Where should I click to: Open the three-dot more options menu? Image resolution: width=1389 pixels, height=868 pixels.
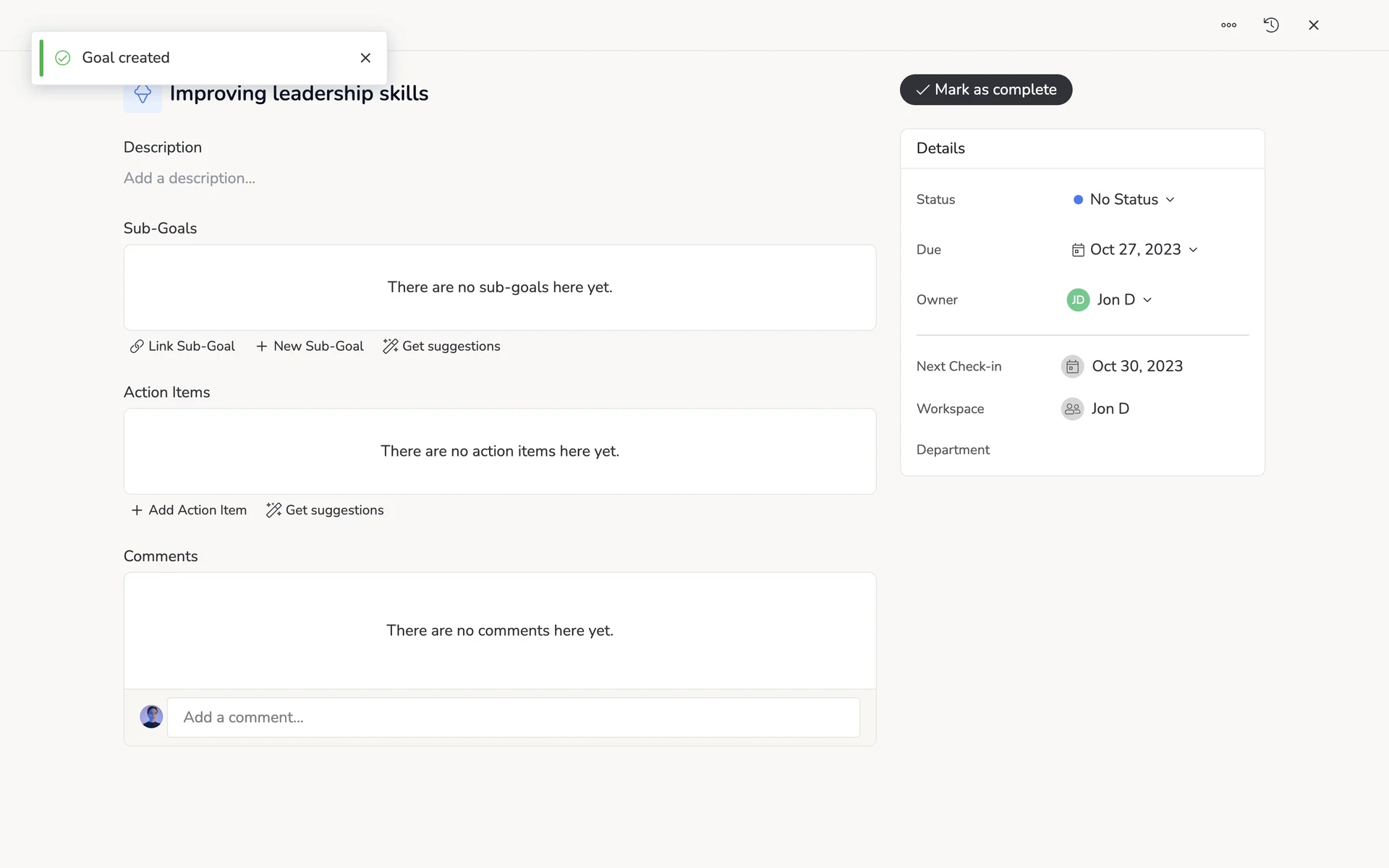[1228, 25]
